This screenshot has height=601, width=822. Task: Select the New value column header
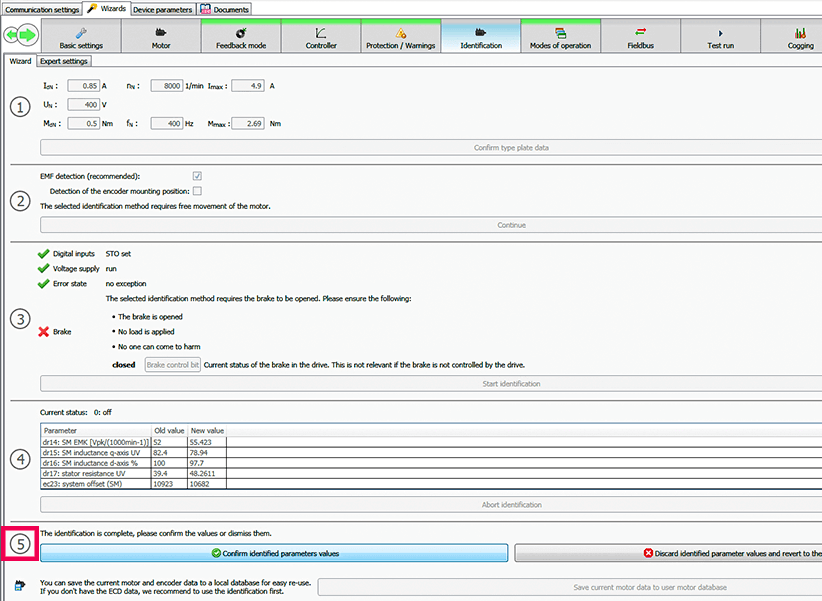[x=207, y=431]
